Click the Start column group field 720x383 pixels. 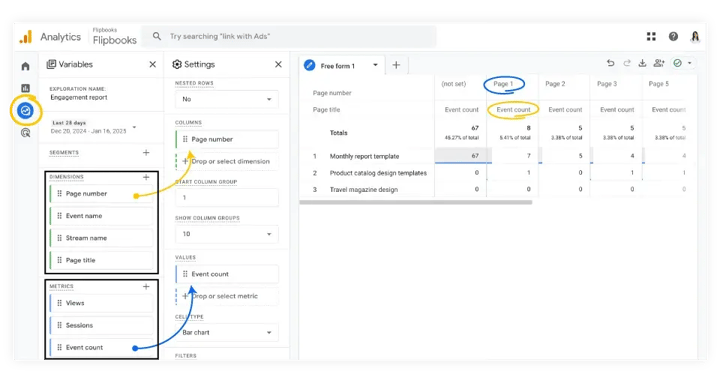tap(227, 197)
